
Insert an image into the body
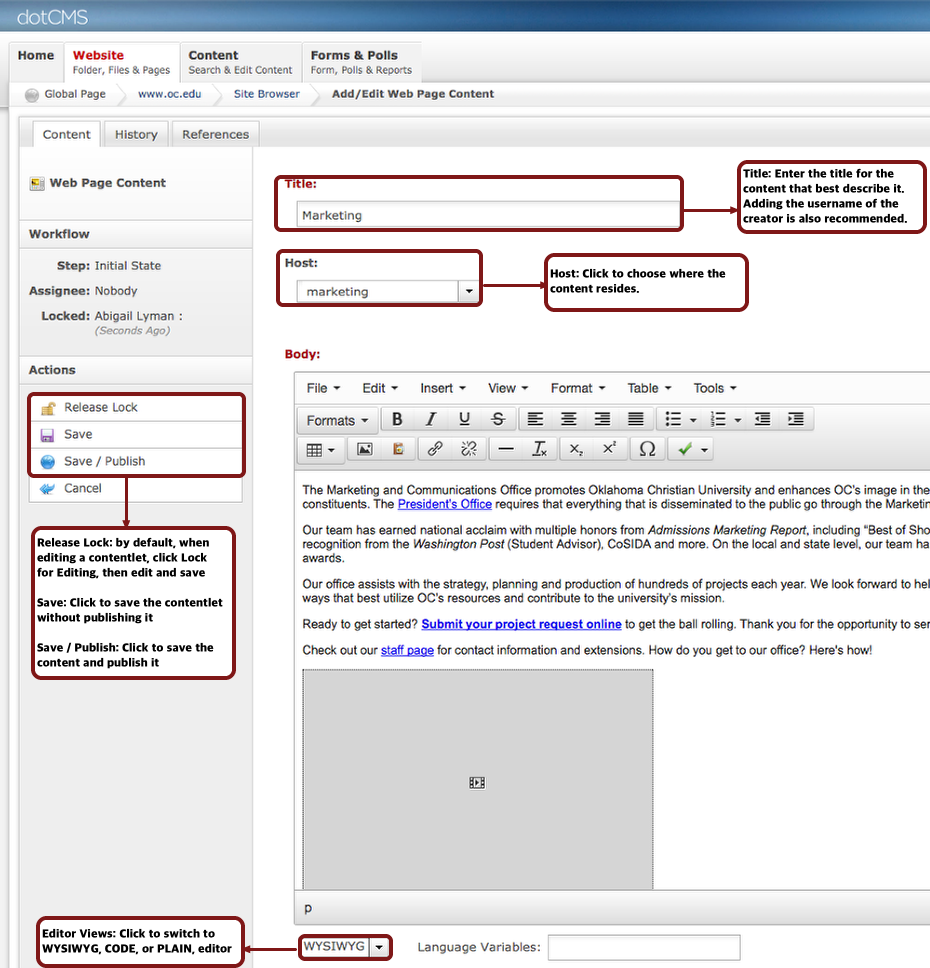(x=365, y=449)
